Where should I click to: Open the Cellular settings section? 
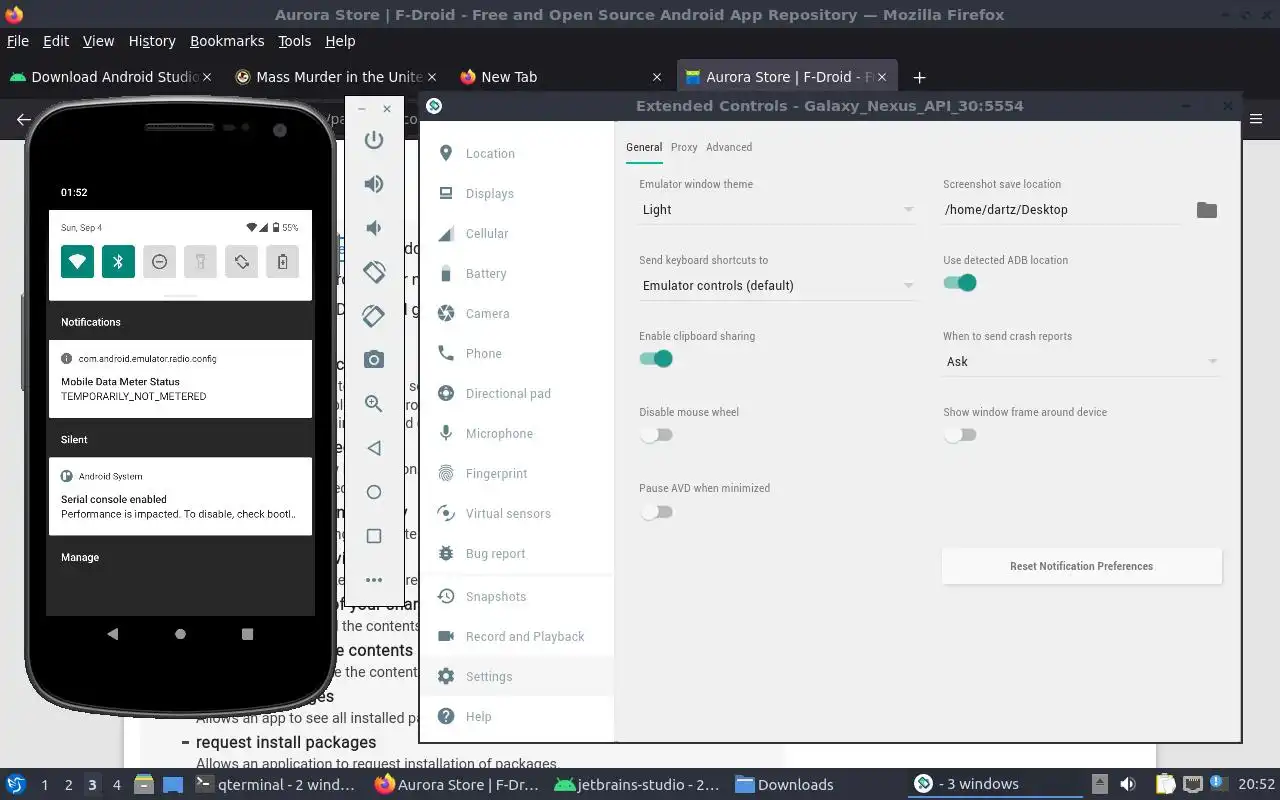click(516, 234)
